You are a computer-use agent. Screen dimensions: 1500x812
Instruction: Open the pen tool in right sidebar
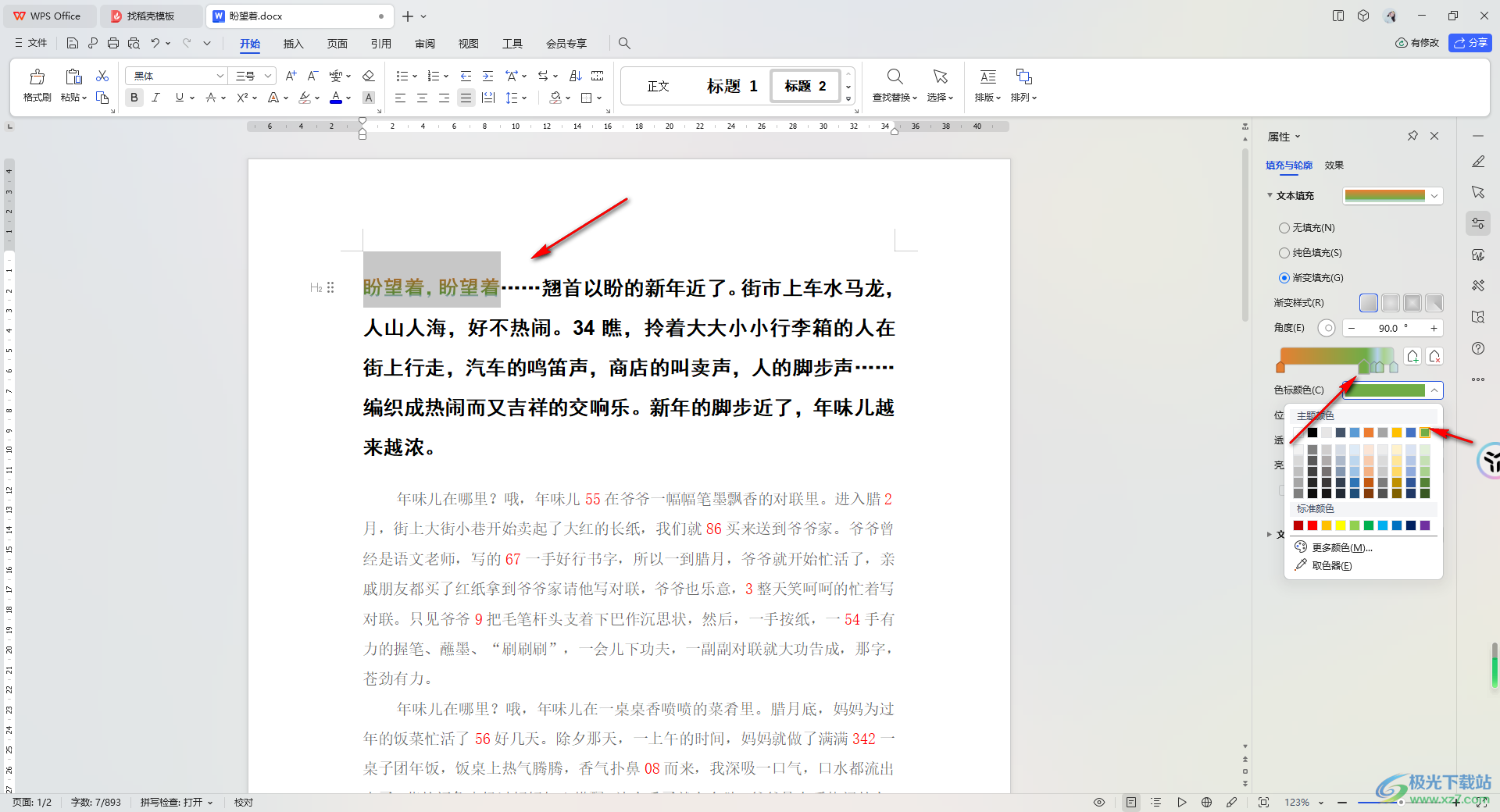click(x=1478, y=162)
